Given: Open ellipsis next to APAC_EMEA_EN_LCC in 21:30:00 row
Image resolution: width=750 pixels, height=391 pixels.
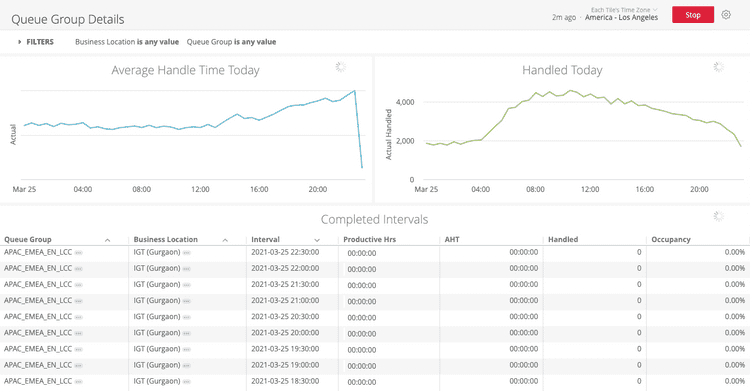Looking at the screenshot, I should (x=78, y=285).
